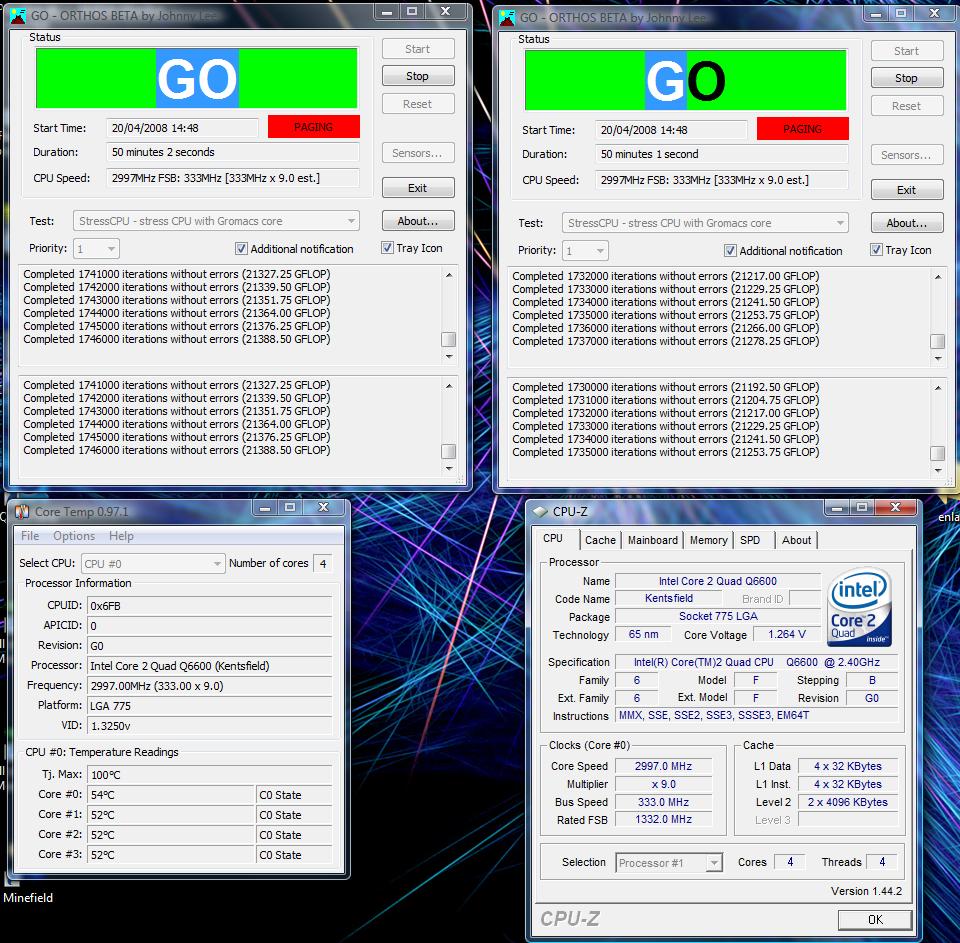The height and width of the screenshot is (943, 960).
Task: Click left ORTHOS window title bar app icon
Action: coord(18,16)
